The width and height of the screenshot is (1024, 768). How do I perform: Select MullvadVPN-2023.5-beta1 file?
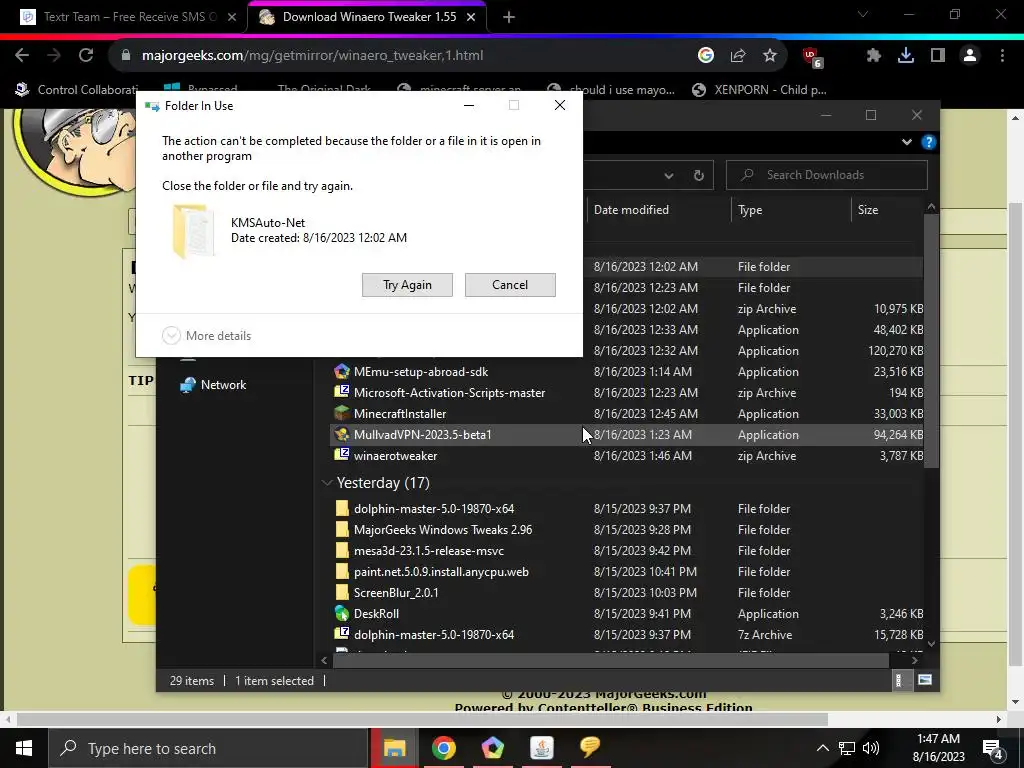[x=627, y=434]
